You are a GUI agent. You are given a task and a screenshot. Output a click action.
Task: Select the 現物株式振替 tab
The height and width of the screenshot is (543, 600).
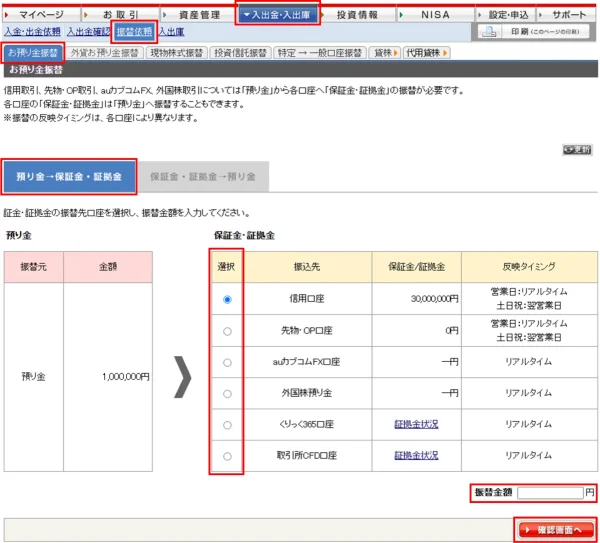[176, 53]
